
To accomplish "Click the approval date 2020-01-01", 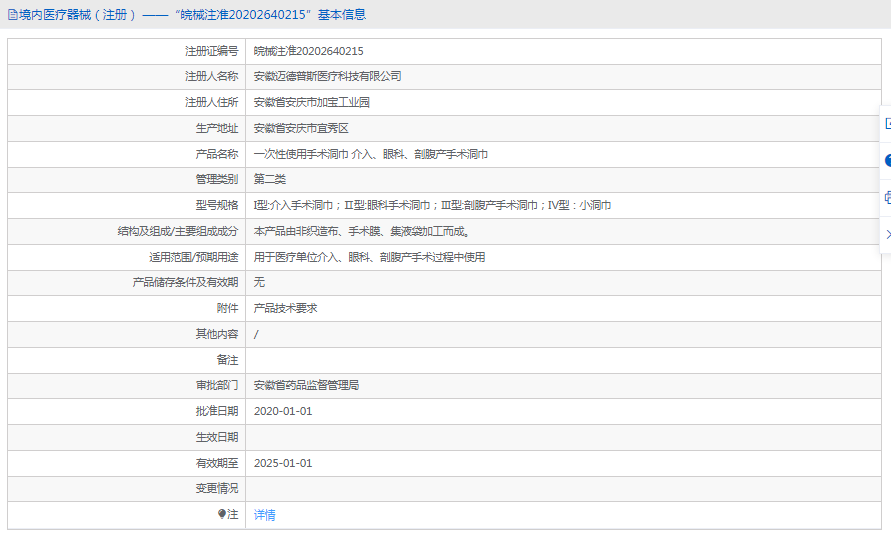I will (283, 411).
